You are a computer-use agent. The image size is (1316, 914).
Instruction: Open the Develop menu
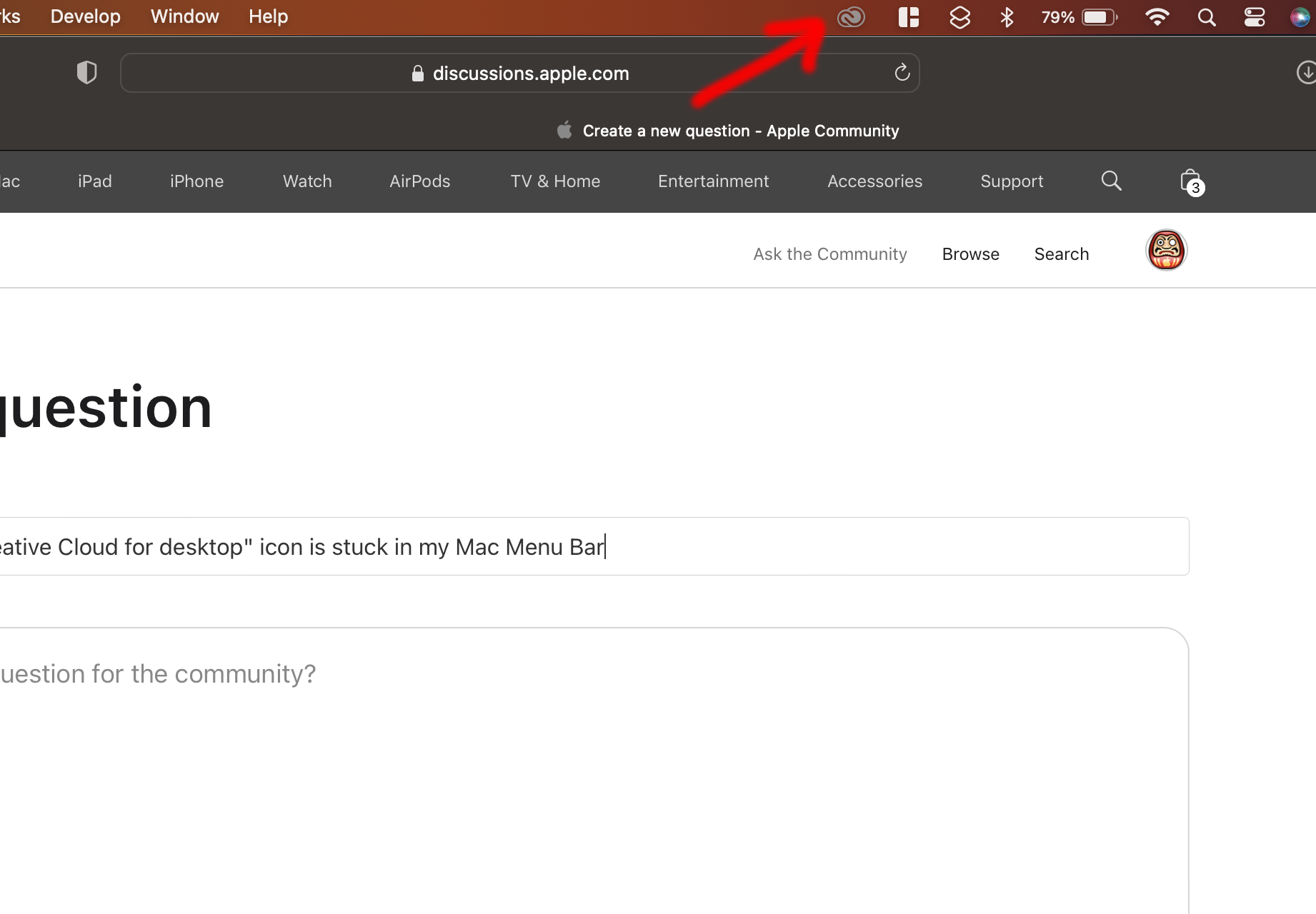pyautogui.click(x=86, y=16)
